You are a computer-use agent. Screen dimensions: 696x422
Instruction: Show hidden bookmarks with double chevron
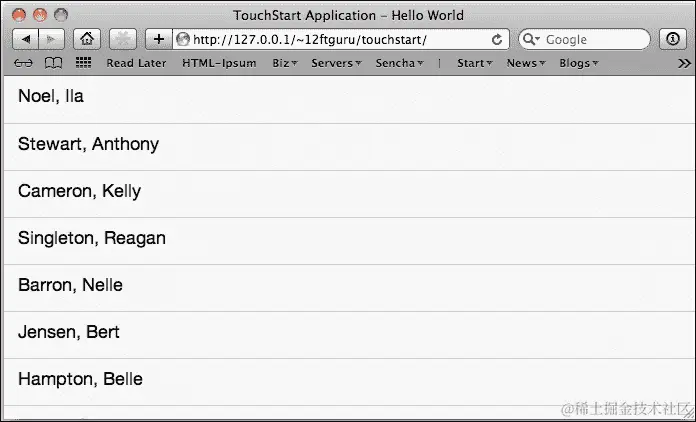pos(684,63)
